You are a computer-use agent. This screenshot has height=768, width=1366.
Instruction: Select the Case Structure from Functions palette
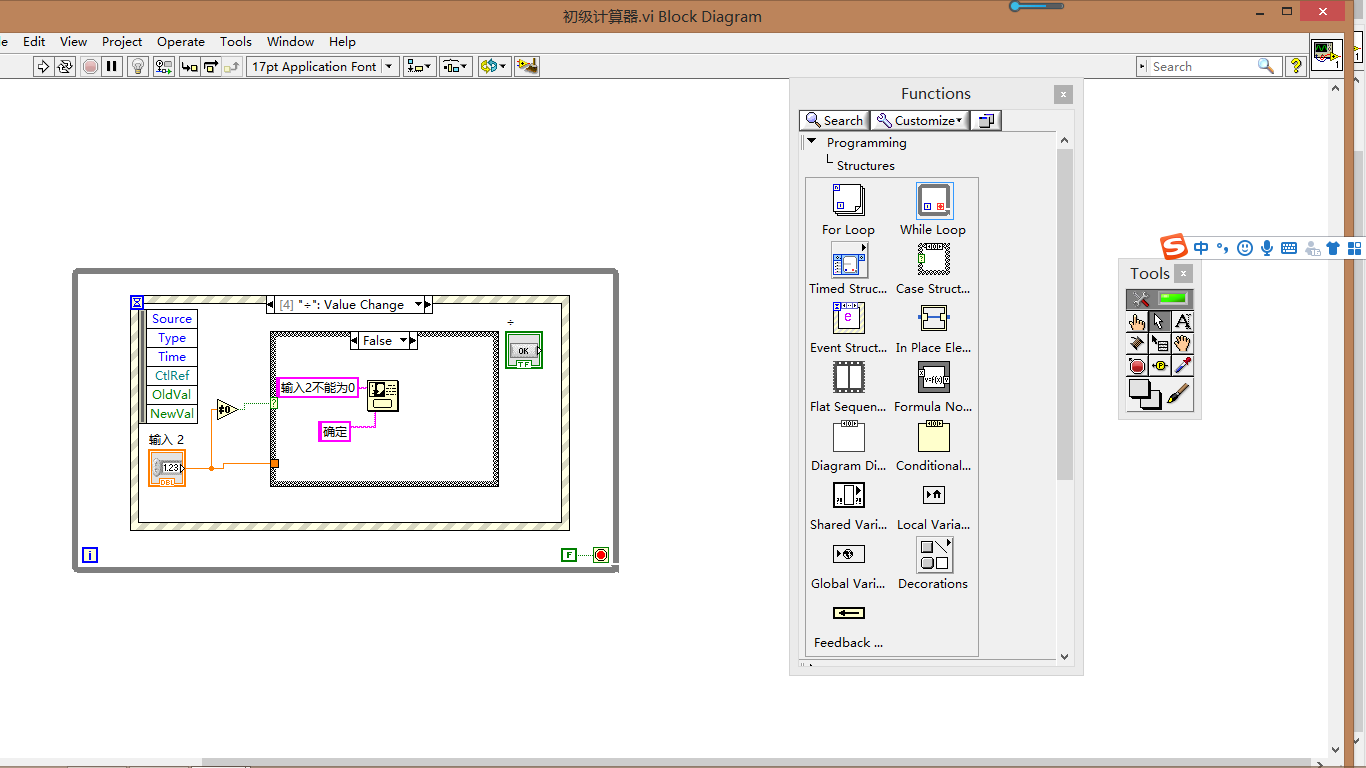[x=932, y=260]
